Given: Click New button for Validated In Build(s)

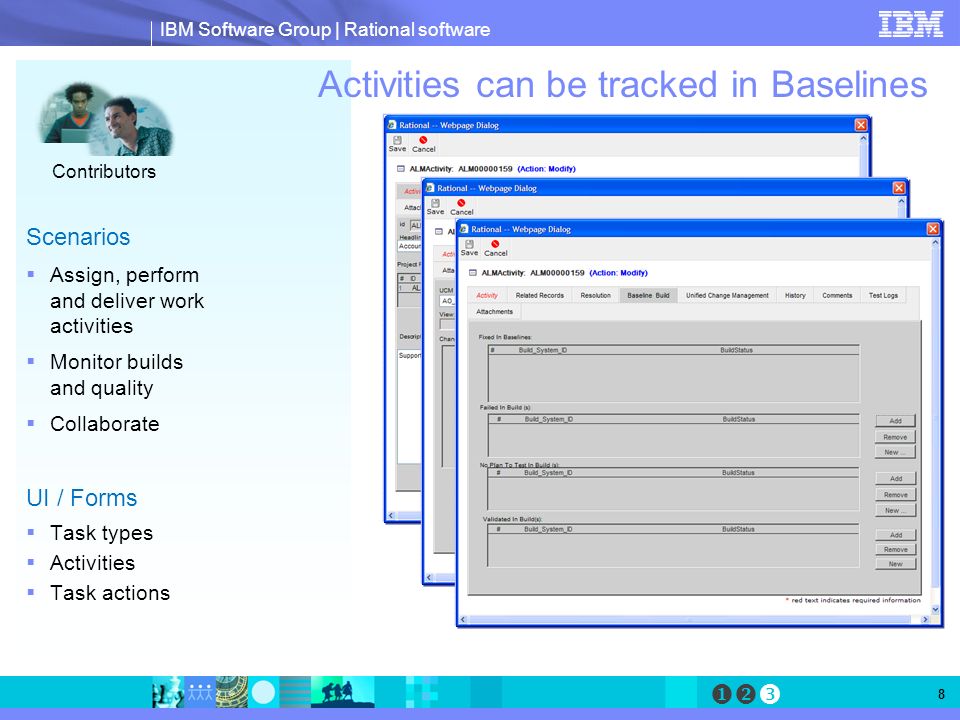Looking at the screenshot, I should pyautogui.click(x=896, y=564).
